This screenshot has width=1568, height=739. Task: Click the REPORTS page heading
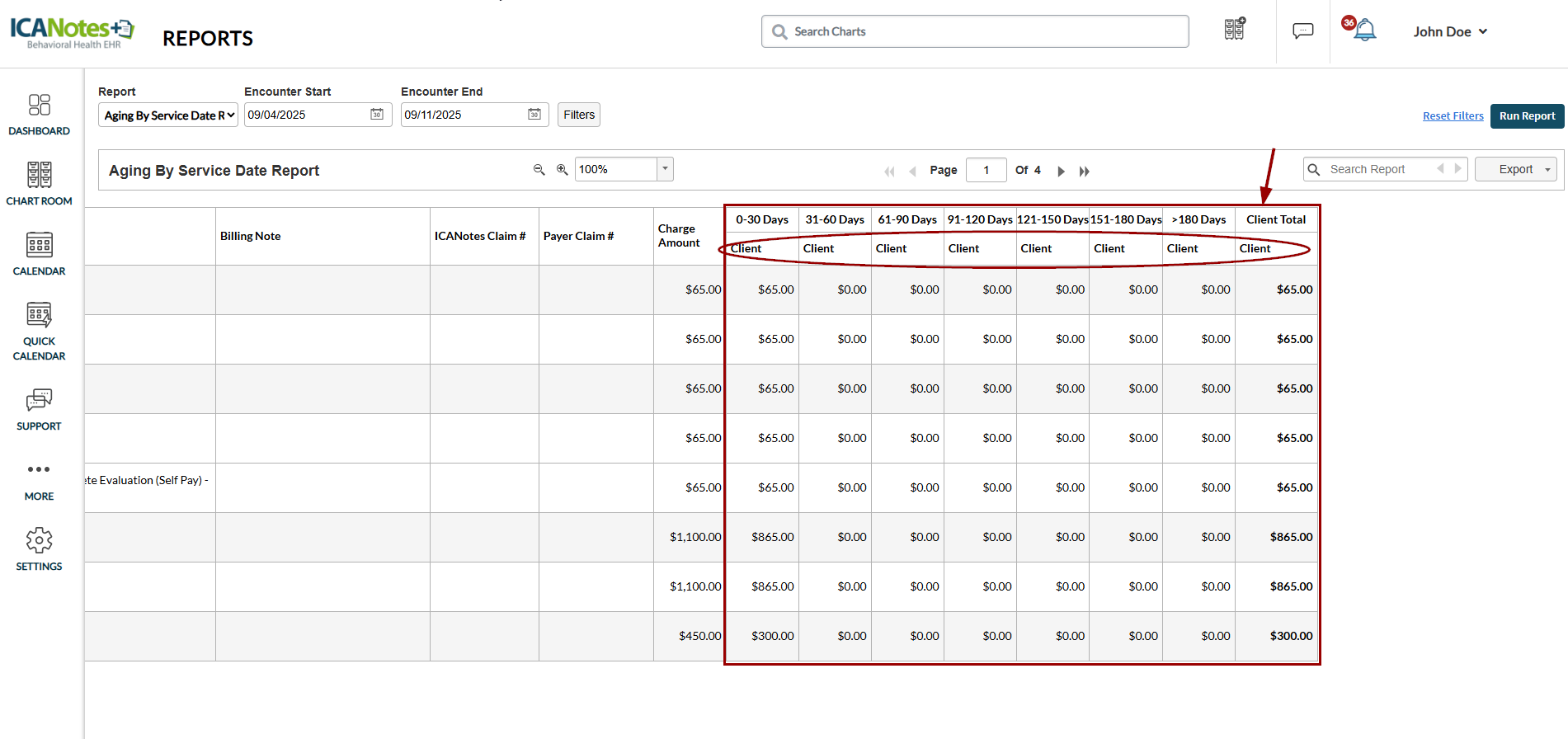coord(208,38)
